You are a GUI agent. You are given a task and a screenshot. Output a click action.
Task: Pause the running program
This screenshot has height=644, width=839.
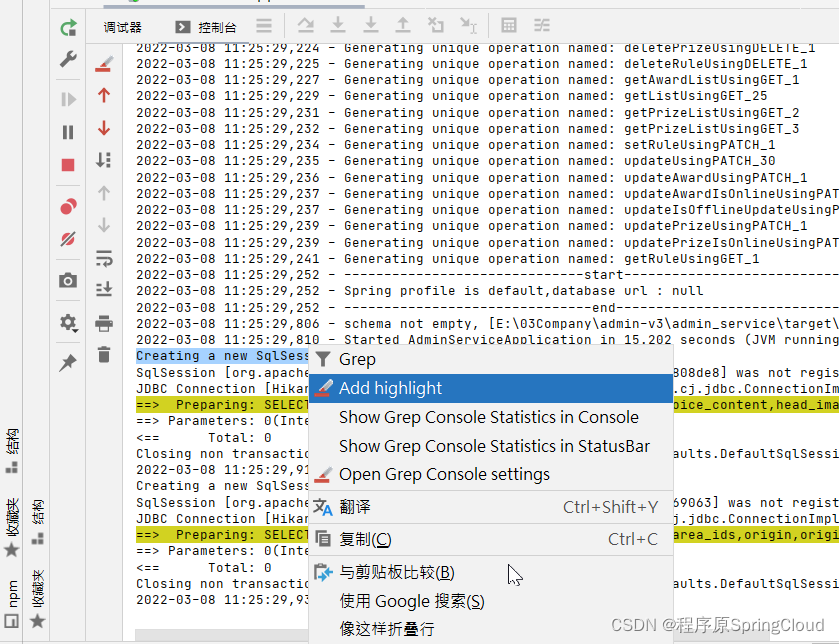pyautogui.click(x=67, y=129)
